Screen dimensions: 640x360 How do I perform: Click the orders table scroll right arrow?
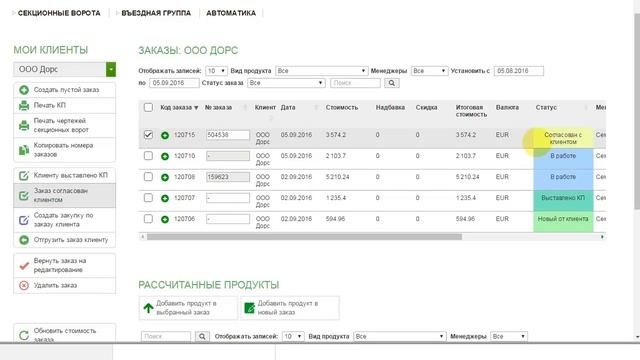click(x=602, y=237)
